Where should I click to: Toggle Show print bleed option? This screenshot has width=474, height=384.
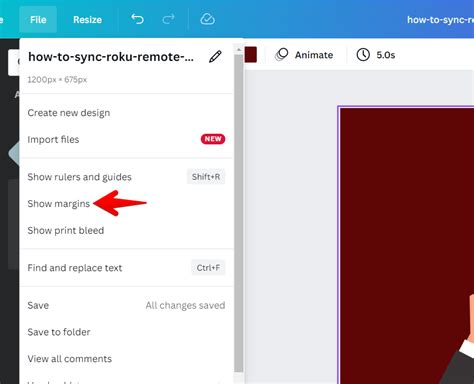[126, 230]
